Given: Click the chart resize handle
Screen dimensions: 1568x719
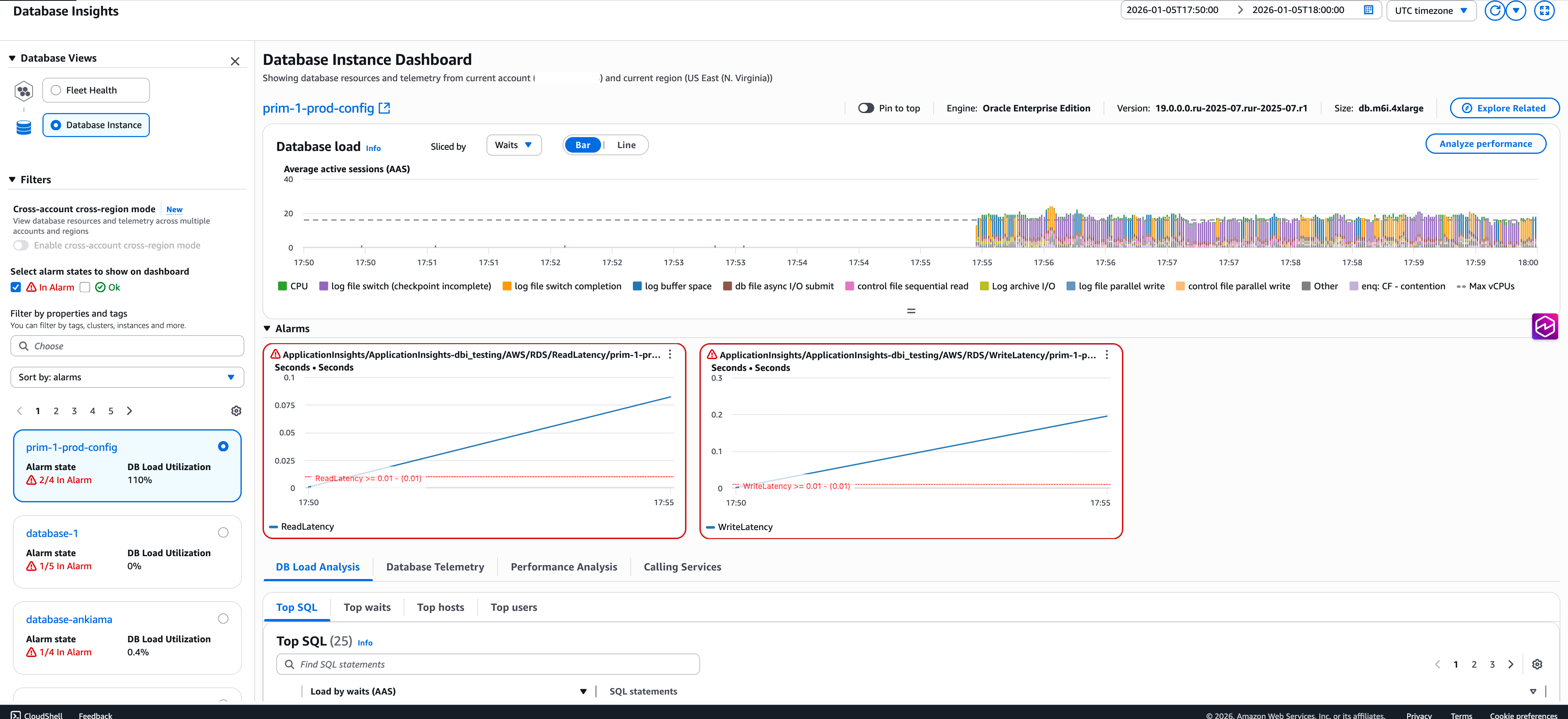Looking at the screenshot, I should [x=911, y=311].
